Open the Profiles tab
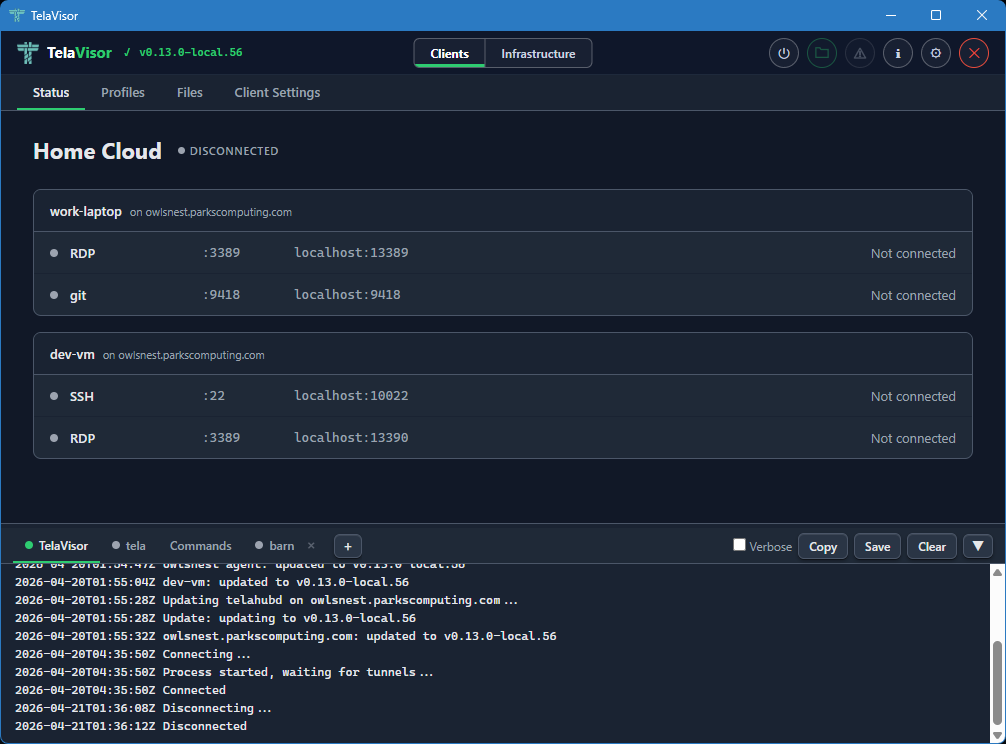 point(123,93)
